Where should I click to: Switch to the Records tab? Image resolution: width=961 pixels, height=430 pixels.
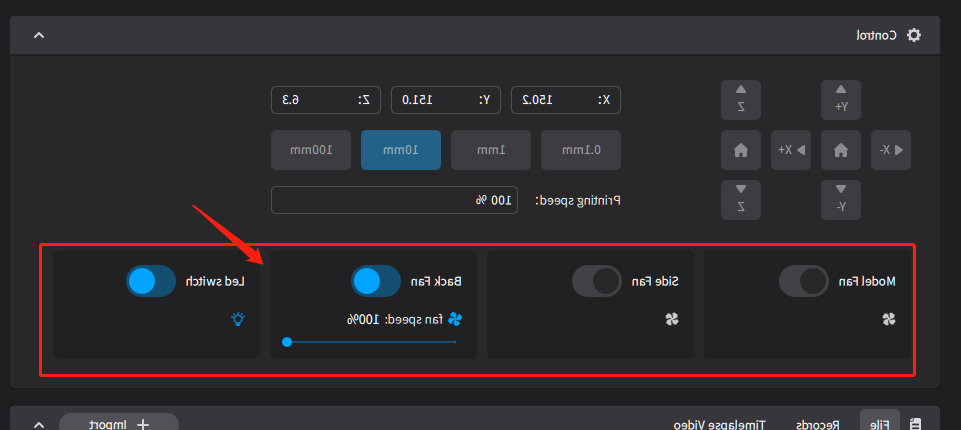click(819, 424)
